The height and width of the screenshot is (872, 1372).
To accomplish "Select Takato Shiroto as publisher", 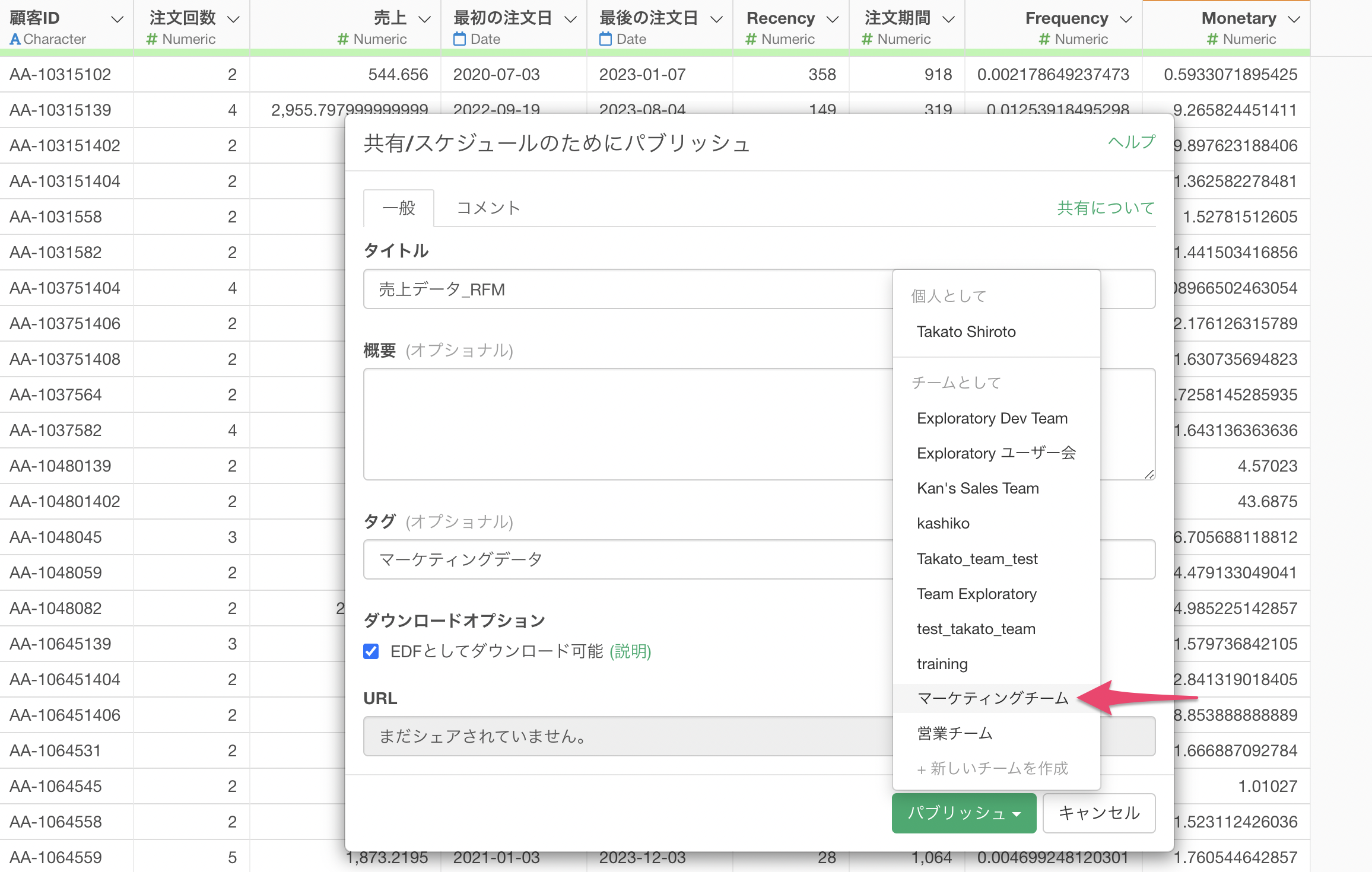I will click(x=966, y=332).
